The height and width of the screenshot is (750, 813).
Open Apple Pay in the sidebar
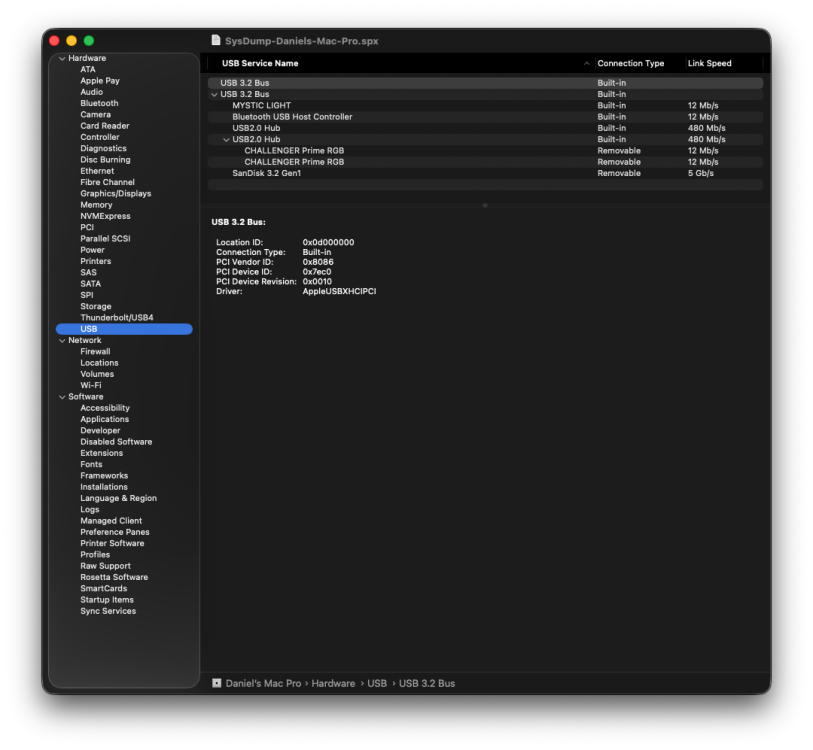100,81
